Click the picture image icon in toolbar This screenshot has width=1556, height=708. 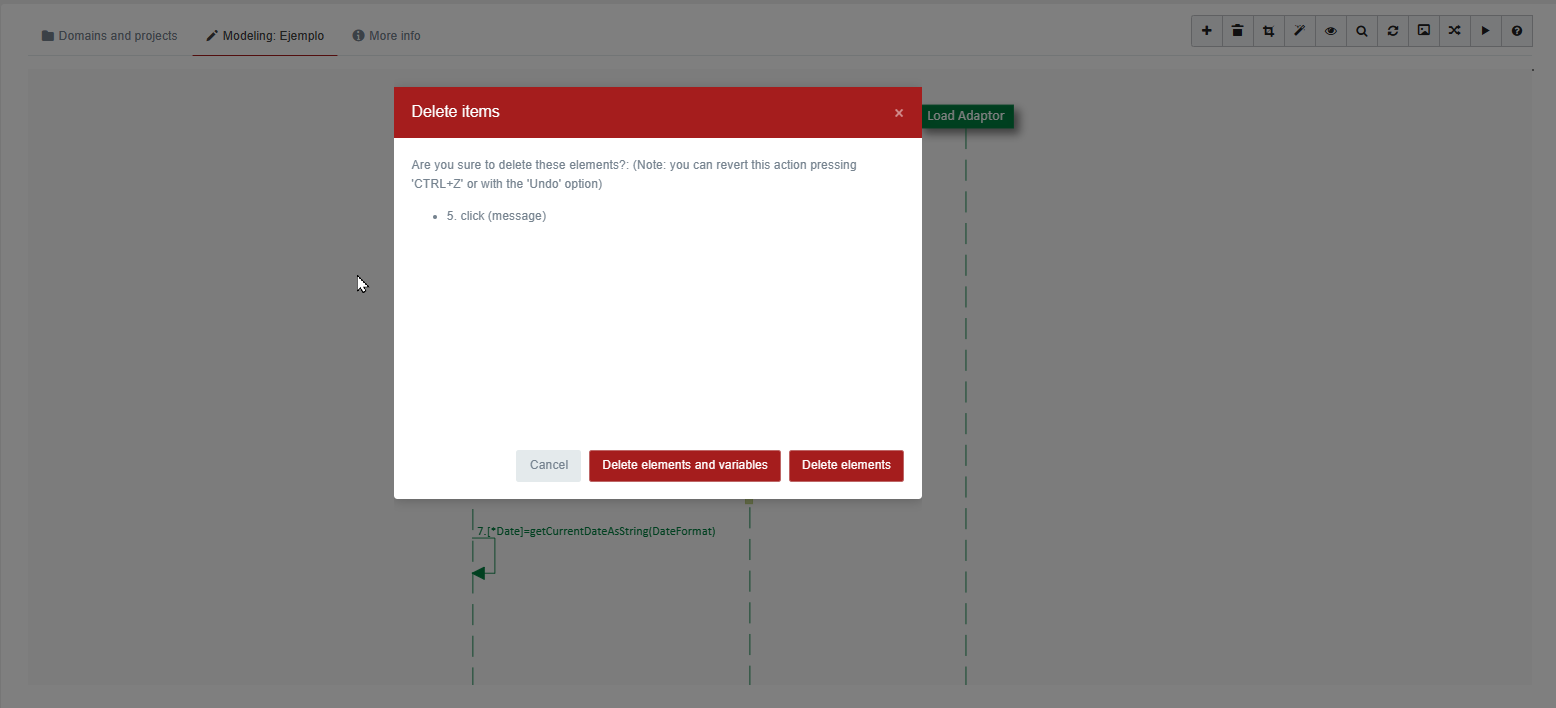(1424, 31)
